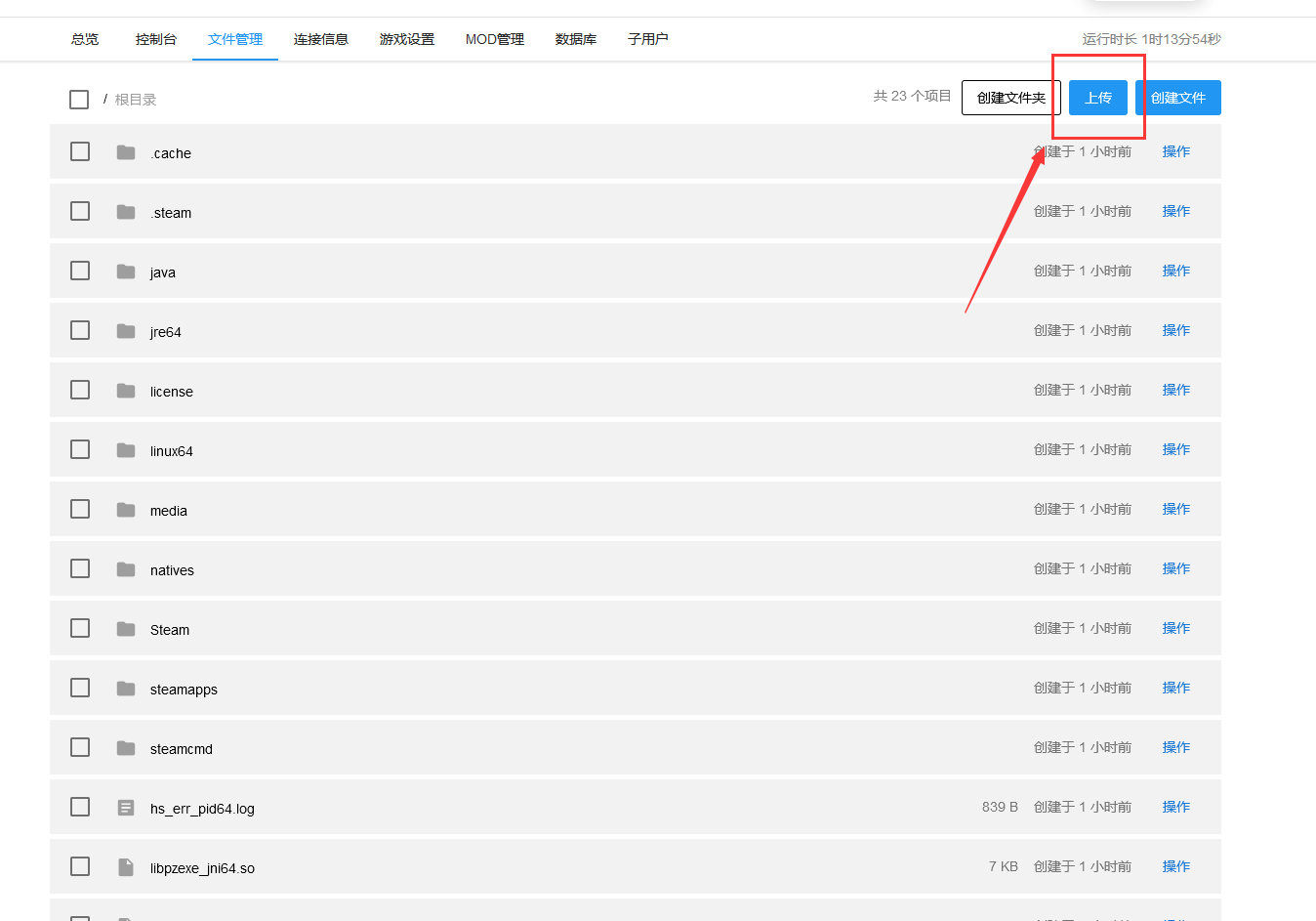Open the 操作 menu for hs_err_pid64.log

click(1175, 807)
